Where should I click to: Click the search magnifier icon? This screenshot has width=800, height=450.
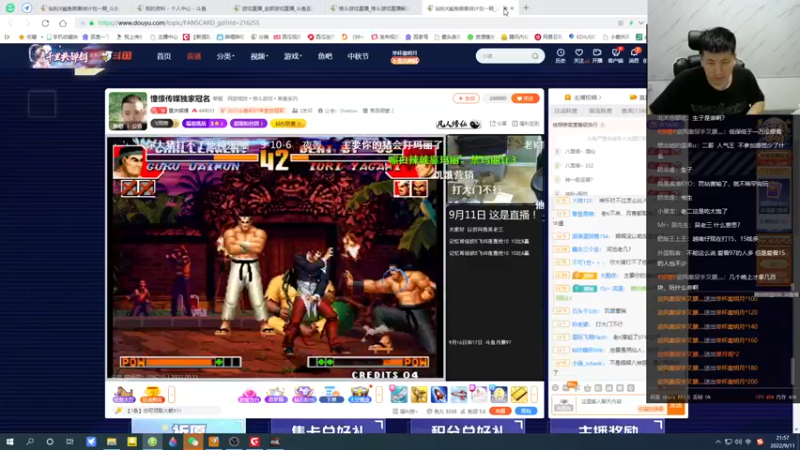pyautogui.click(x=535, y=56)
